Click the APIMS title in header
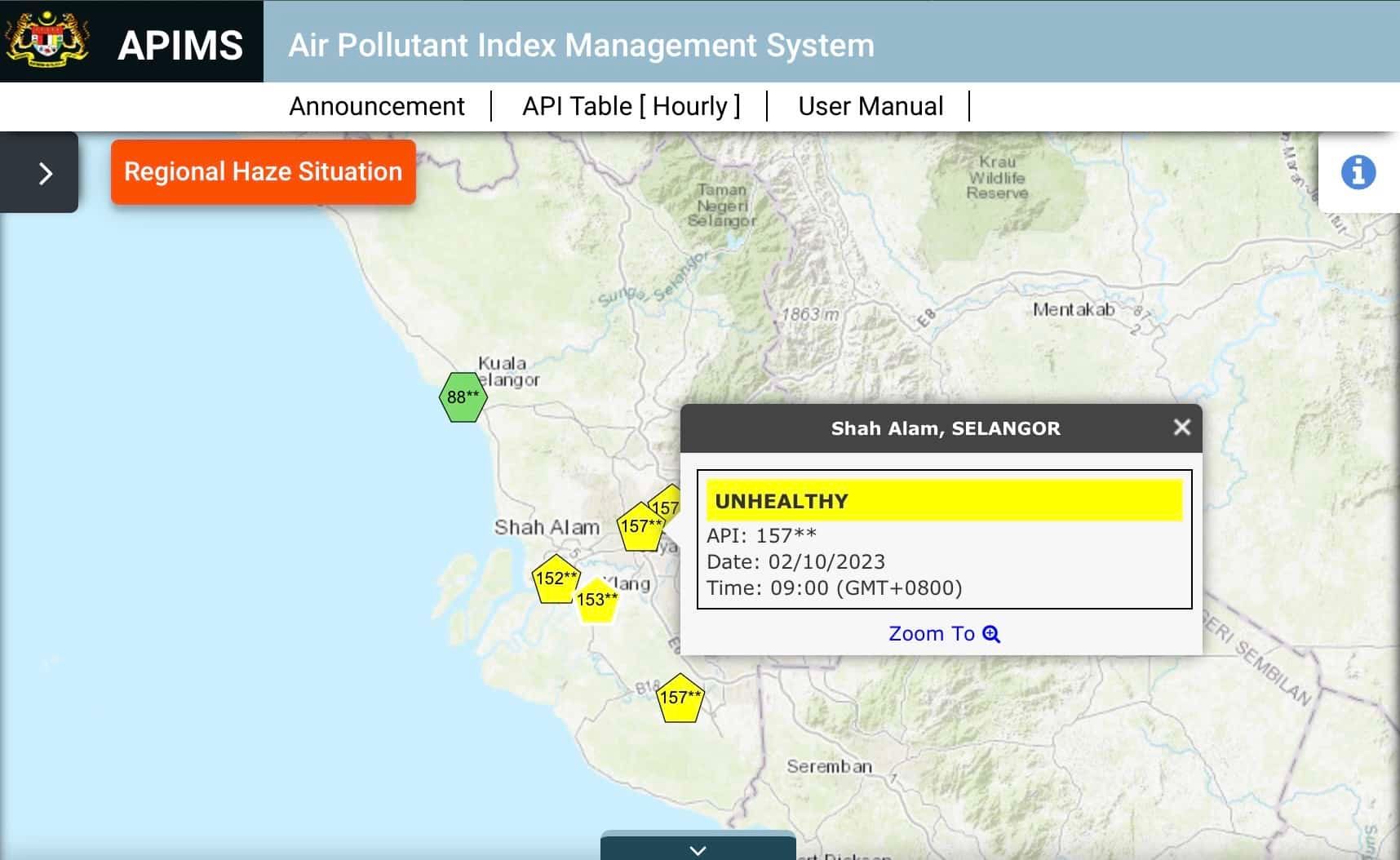This screenshot has height=860, width=1400. pos(180,45)
